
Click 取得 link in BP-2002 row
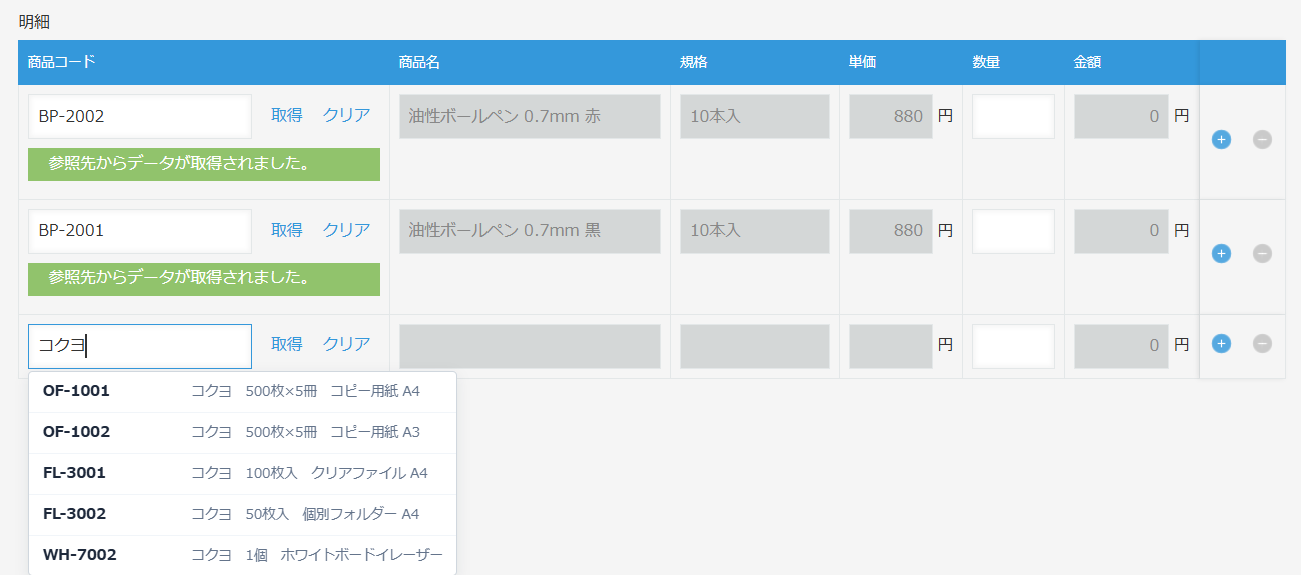287,115
